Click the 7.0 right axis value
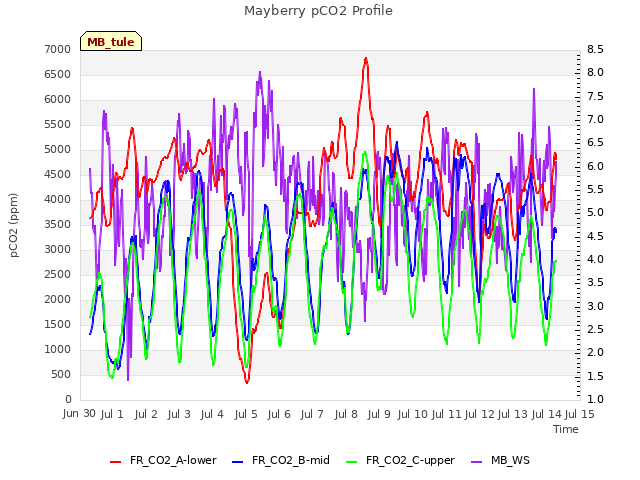 (595, 119)
